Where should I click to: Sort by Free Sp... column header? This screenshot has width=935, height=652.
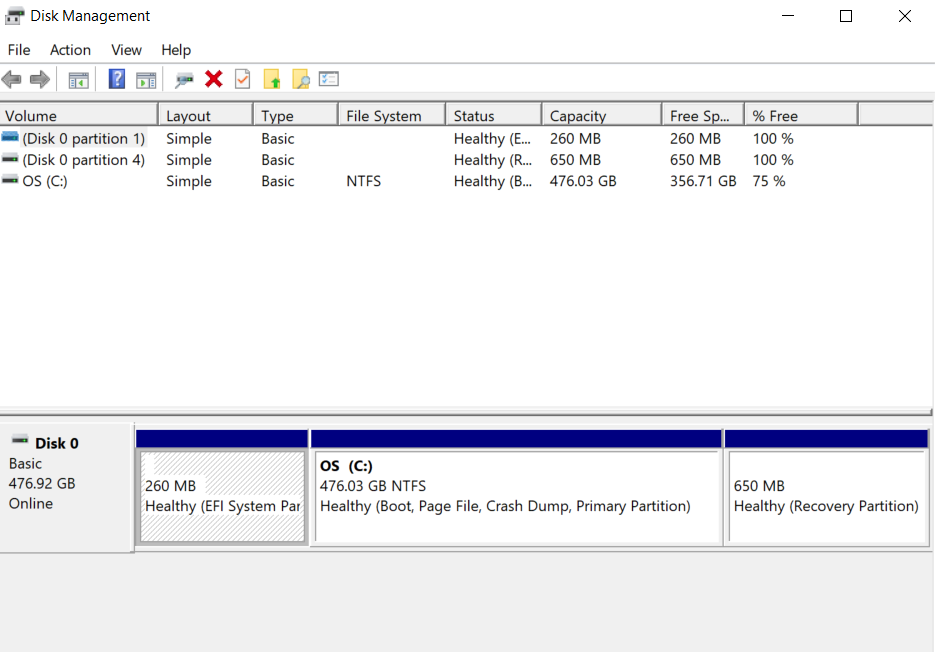click(x=703, y=115)
